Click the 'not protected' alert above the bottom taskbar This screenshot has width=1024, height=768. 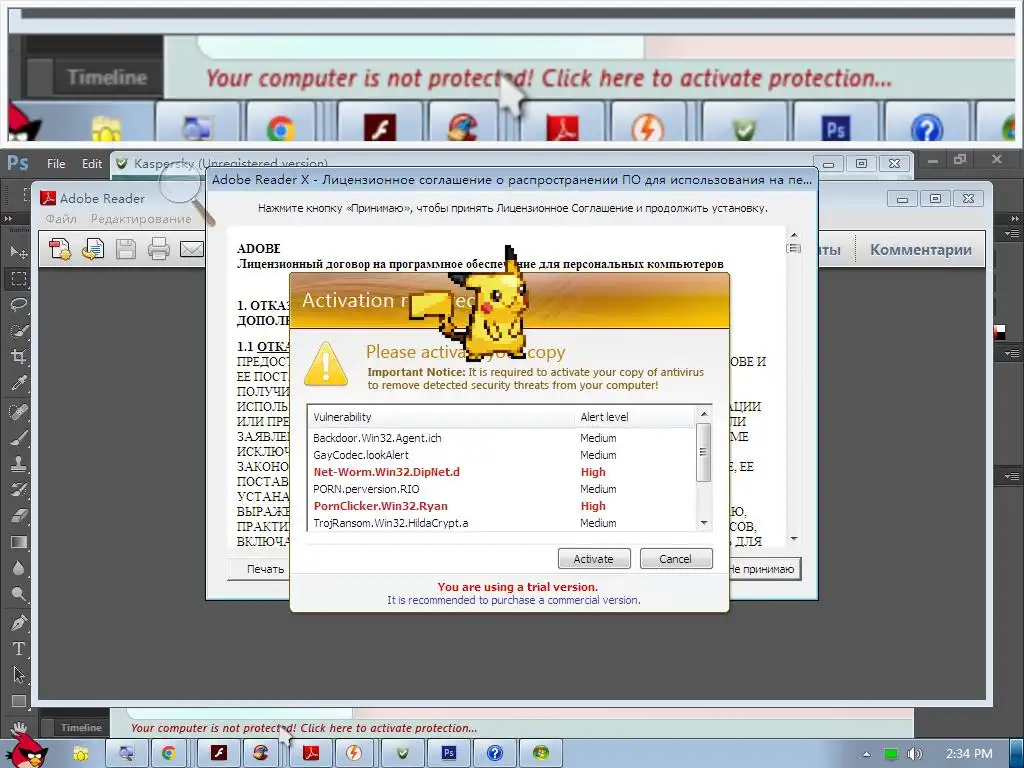point(304,728)
